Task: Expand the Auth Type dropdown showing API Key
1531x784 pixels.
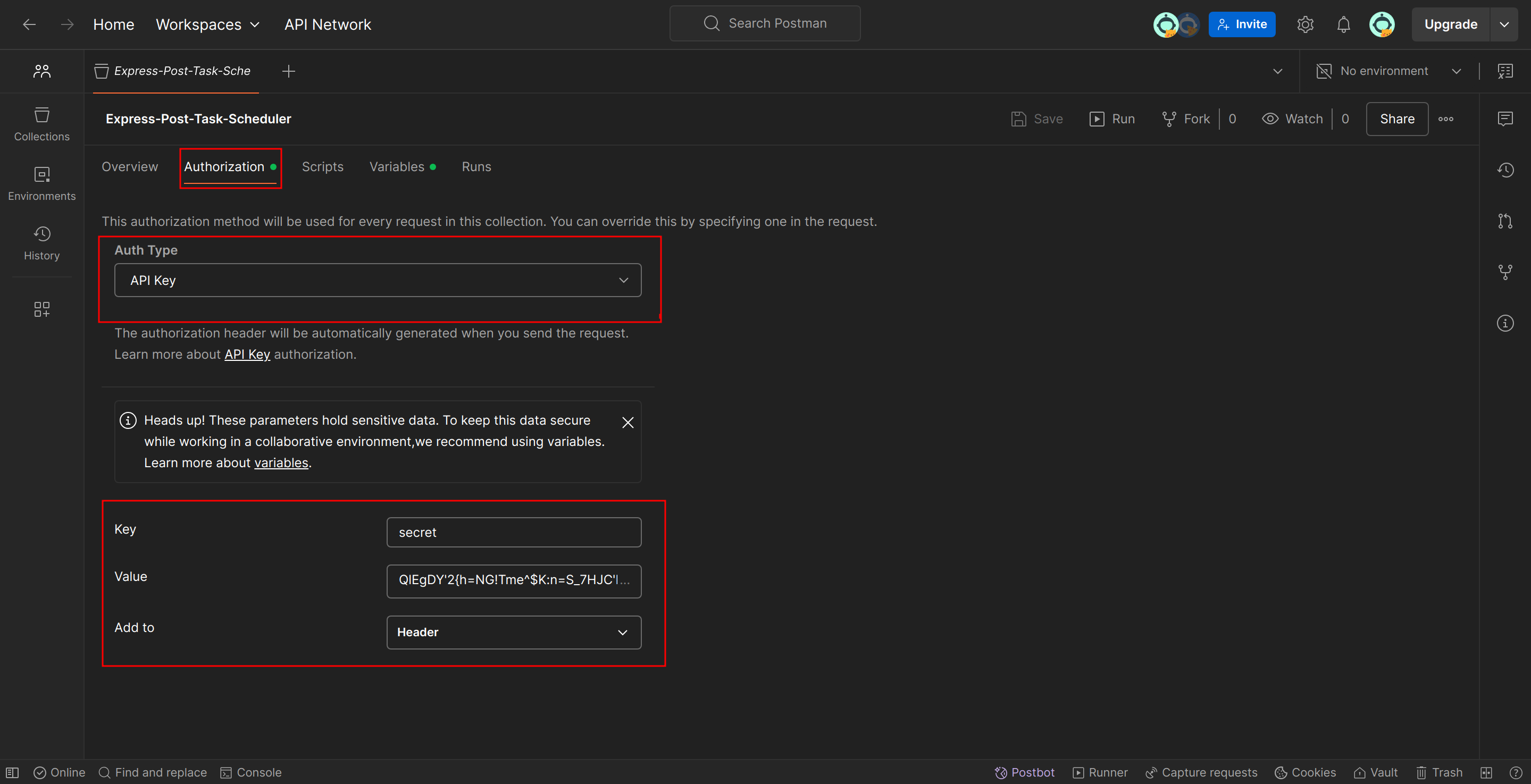Action: tap(378, 280)
